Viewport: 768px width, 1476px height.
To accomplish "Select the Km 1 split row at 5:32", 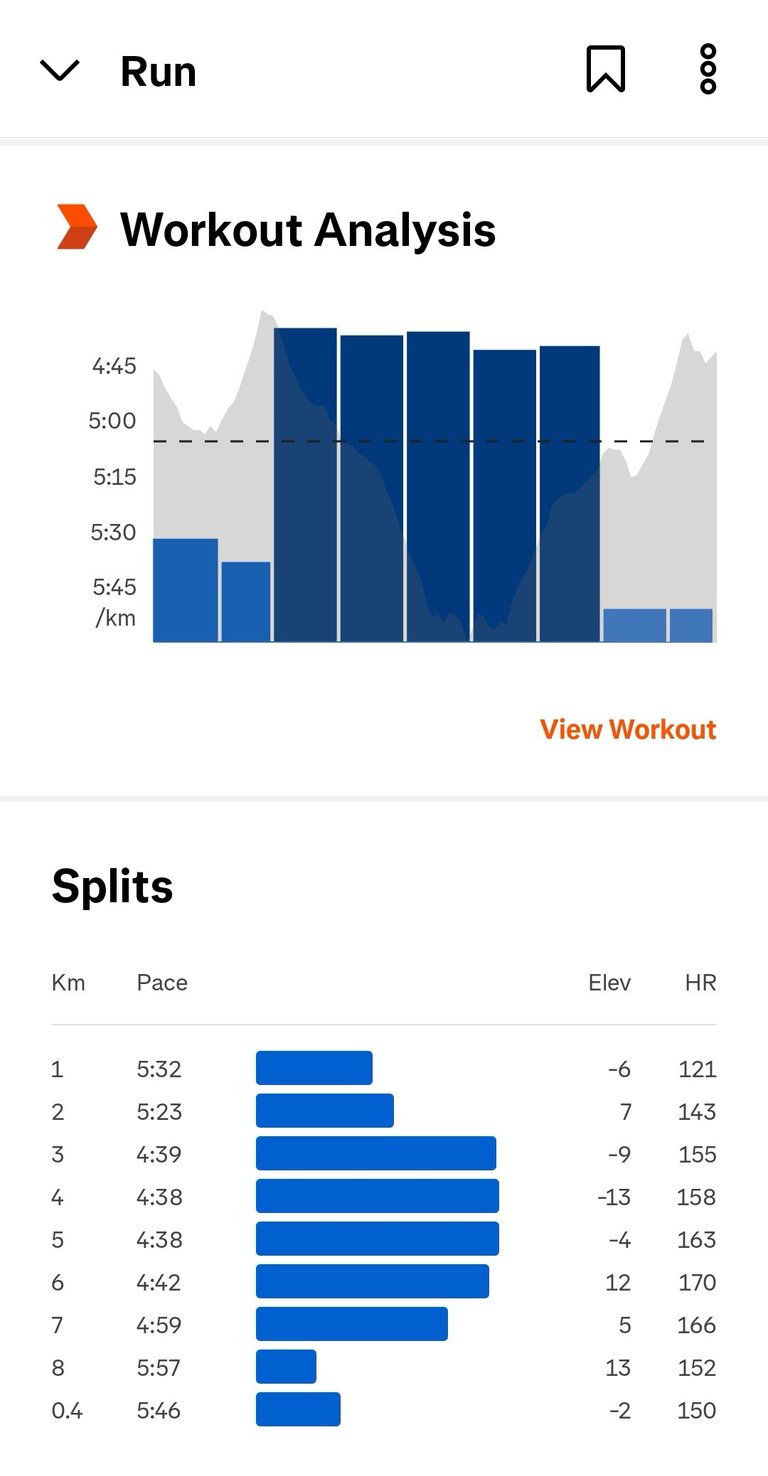I will coord(384,1068).
